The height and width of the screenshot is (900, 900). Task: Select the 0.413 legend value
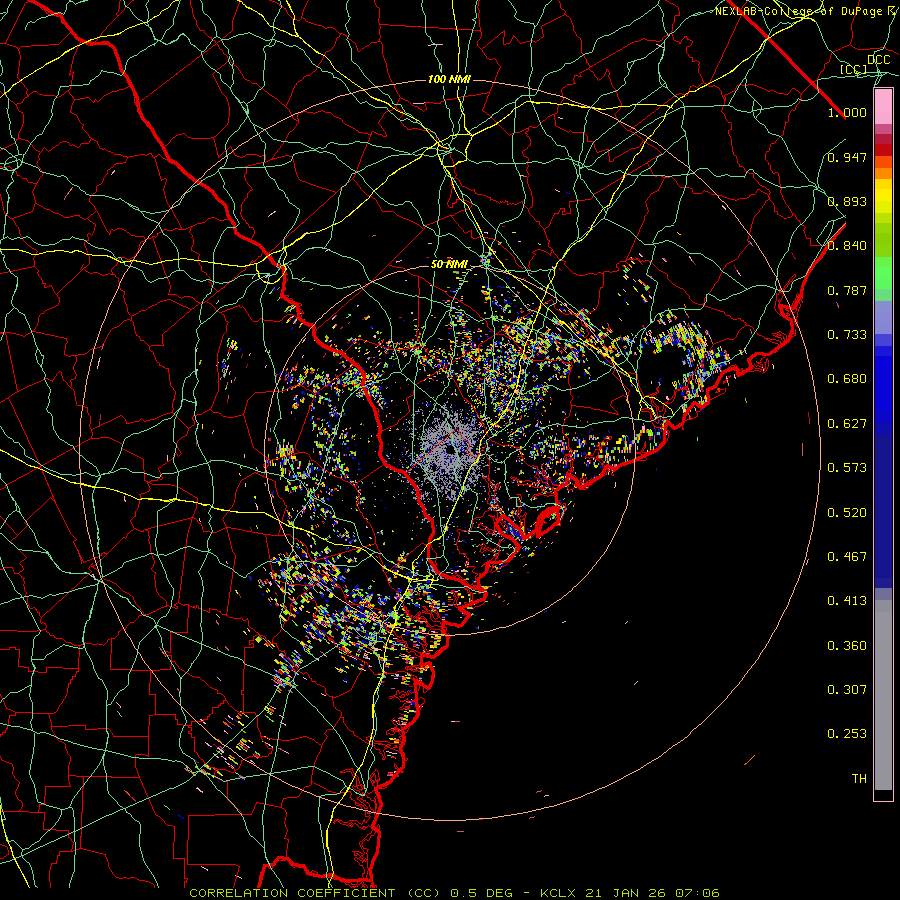pos(847,601)
